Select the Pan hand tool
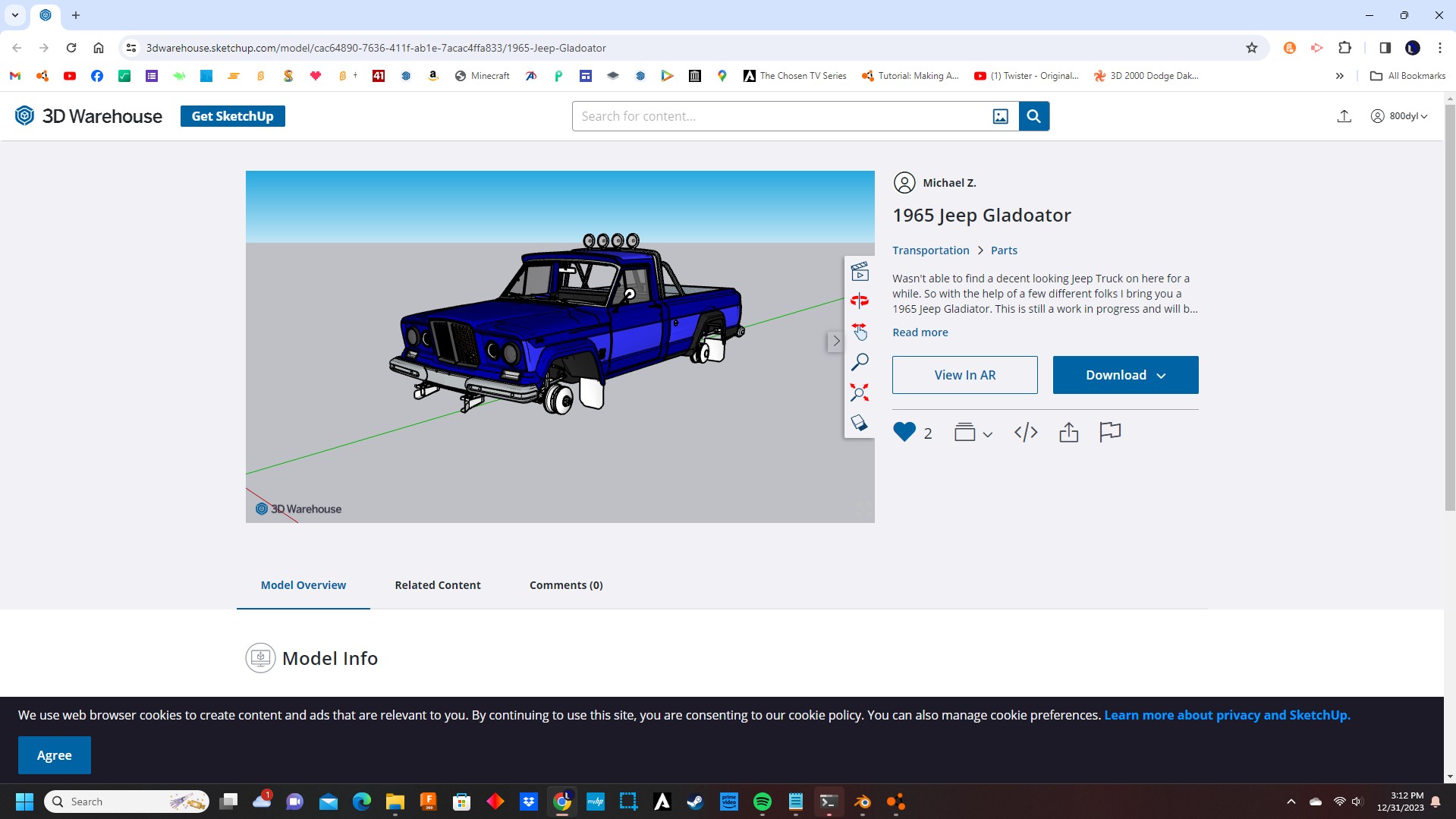This screenshot has width=1456, height=819. [859, 332]
